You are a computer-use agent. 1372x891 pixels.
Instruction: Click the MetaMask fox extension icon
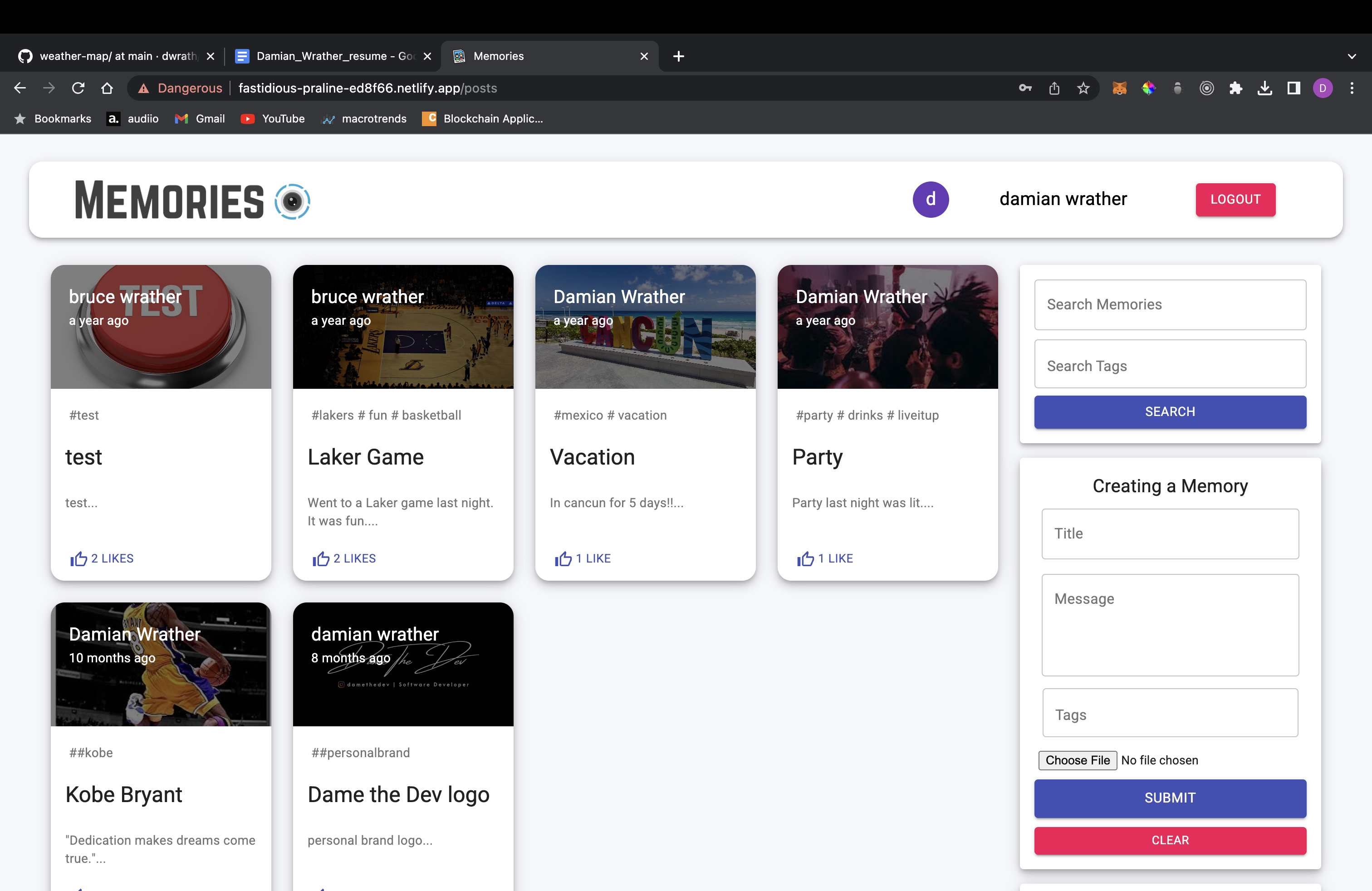tap(1119, 88)
